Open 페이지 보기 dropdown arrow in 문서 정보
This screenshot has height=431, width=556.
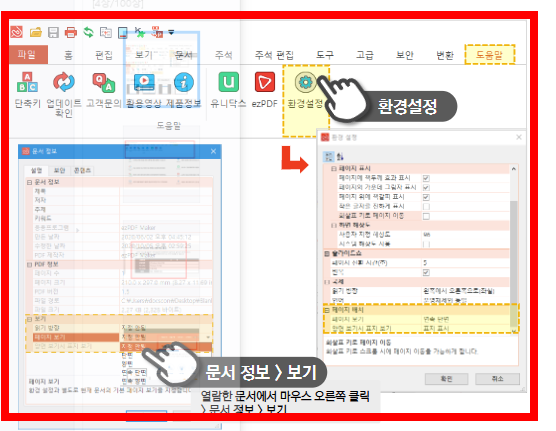click(208, 337)
